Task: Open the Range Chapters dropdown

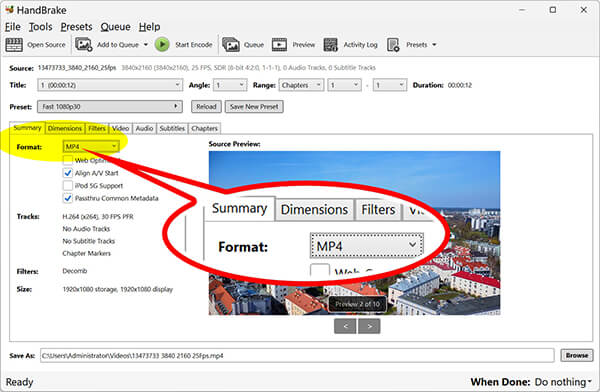Action: [x=301, y=85]
